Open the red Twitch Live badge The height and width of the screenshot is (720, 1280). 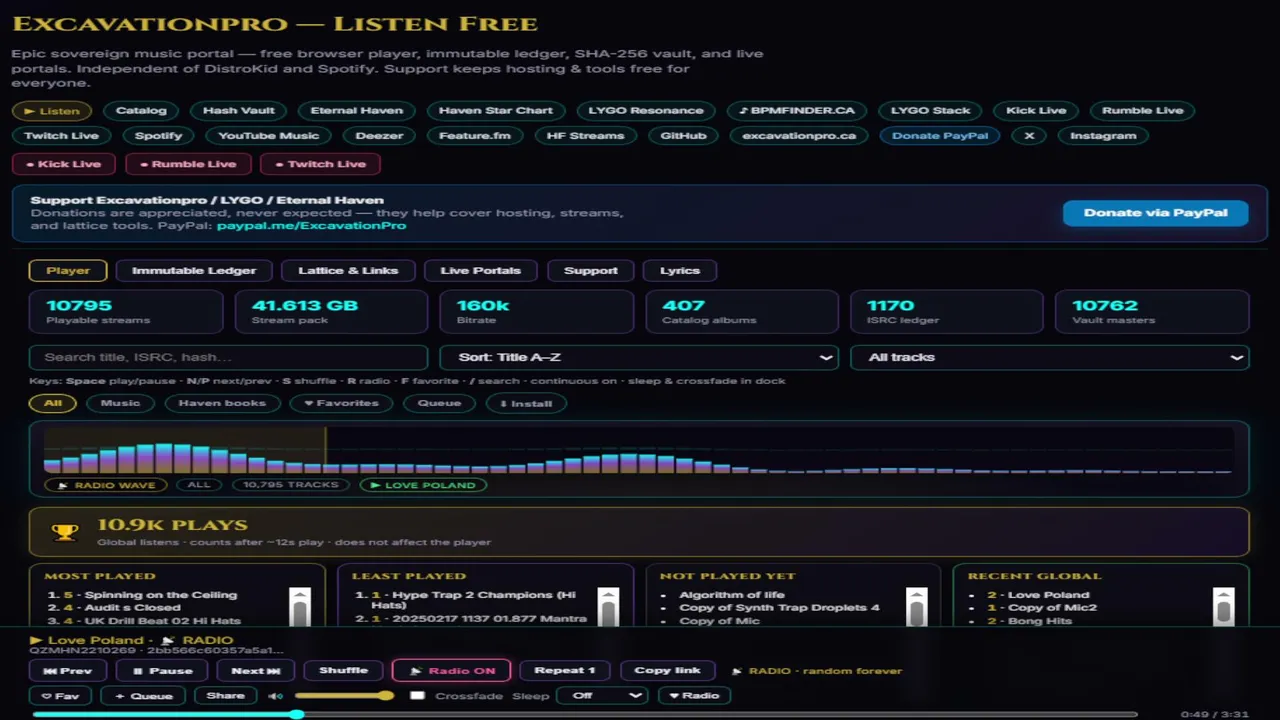tap(320, 164)
